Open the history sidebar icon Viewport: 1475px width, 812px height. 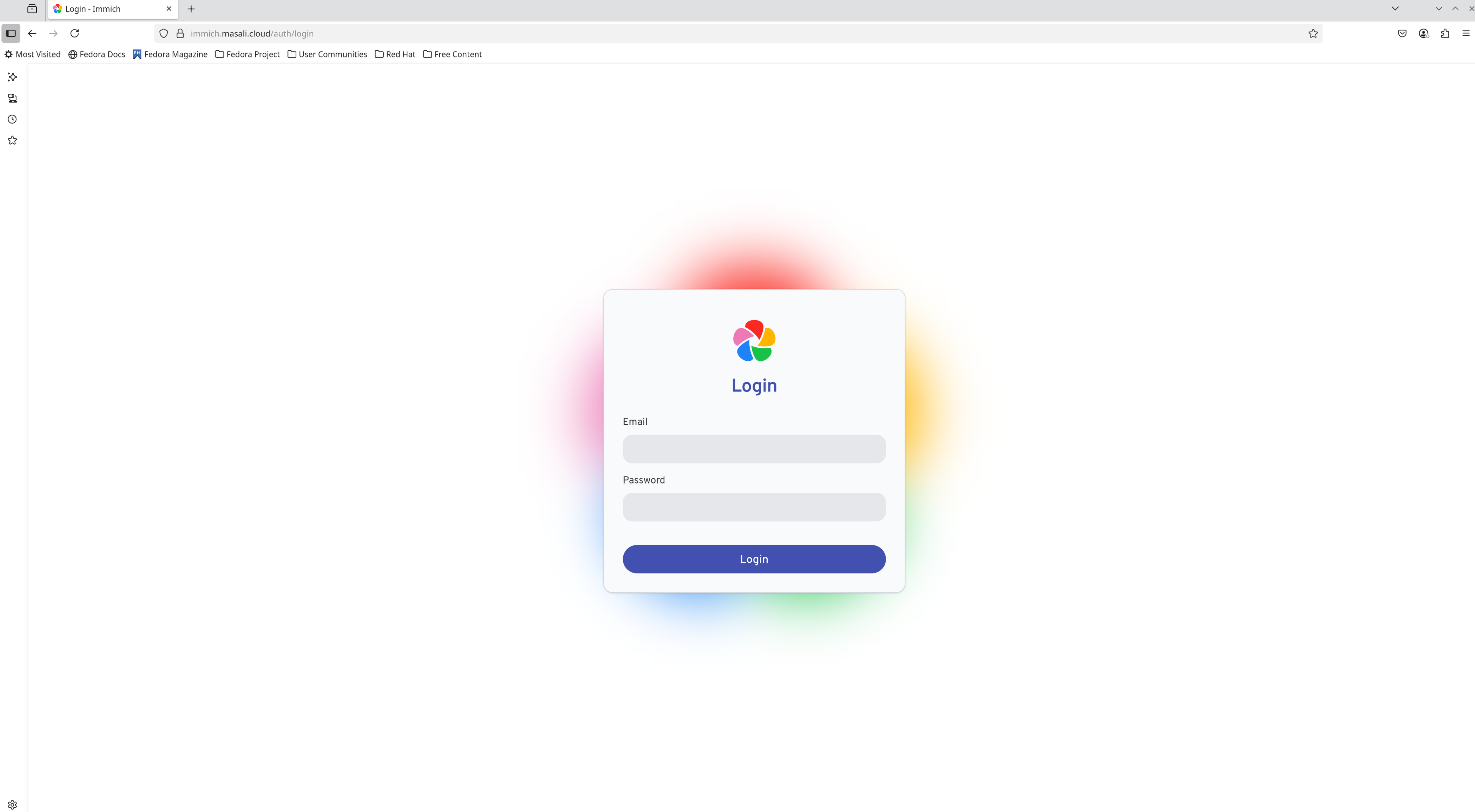[12, 119]
